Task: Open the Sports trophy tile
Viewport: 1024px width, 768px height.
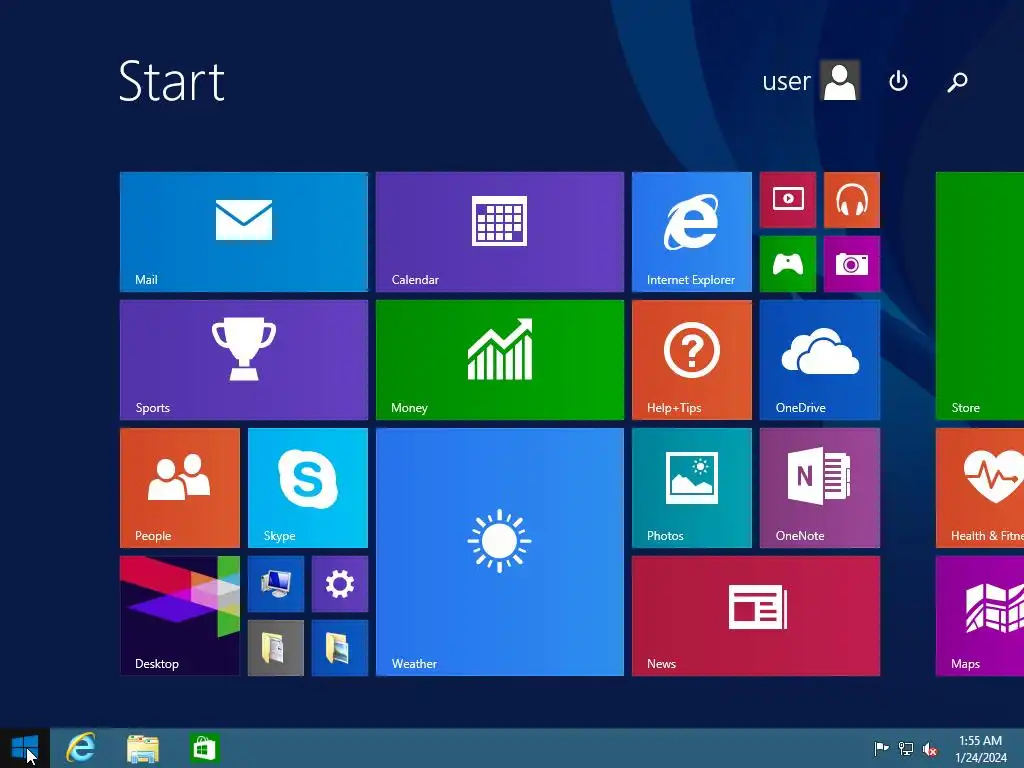Action: [x=244, y=360]
